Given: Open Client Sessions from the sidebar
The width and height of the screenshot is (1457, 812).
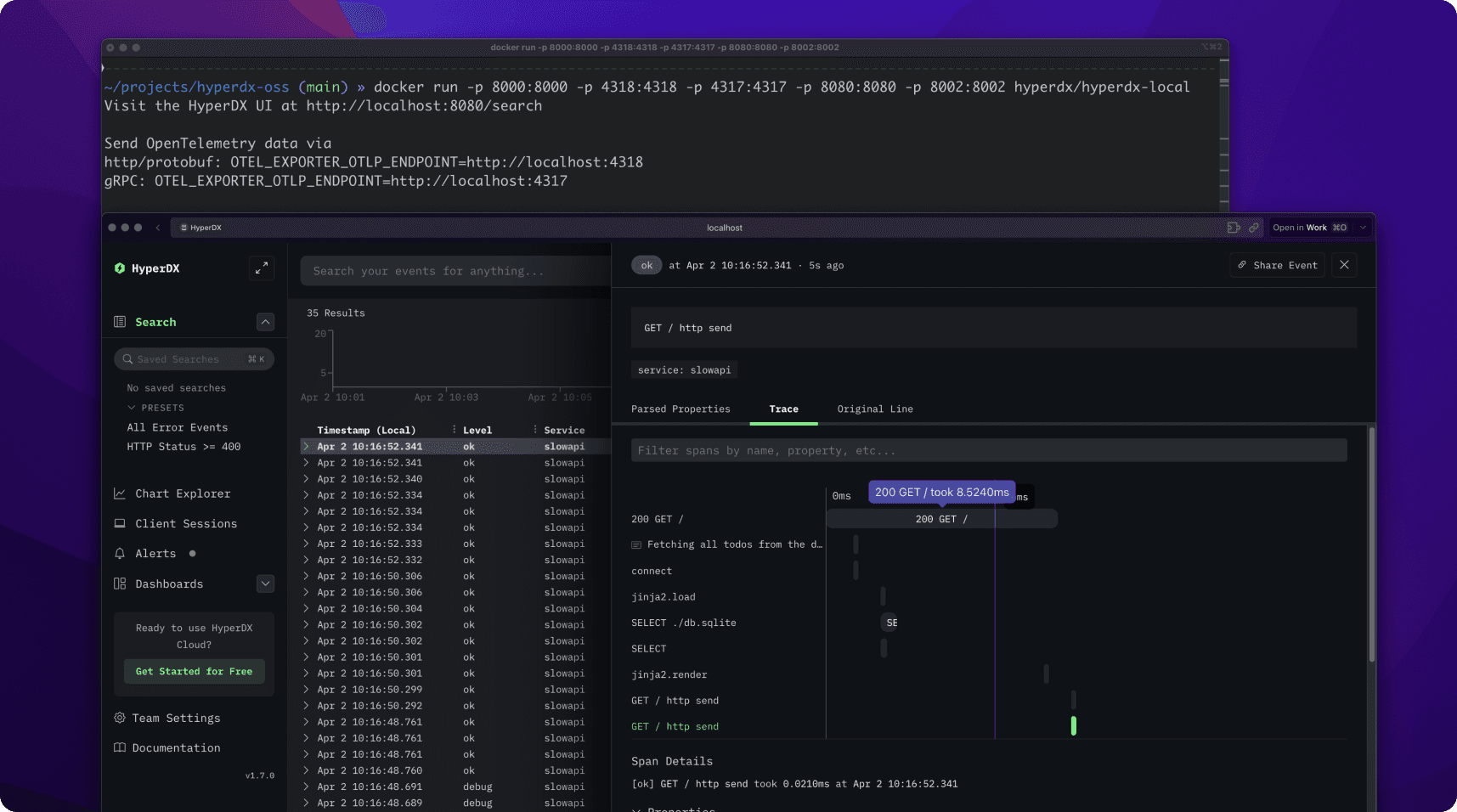Looking at the screenshot, I should [186, 524].
